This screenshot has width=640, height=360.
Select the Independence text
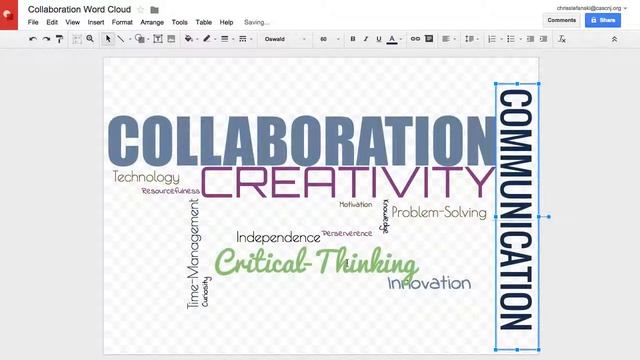(278, 238)
